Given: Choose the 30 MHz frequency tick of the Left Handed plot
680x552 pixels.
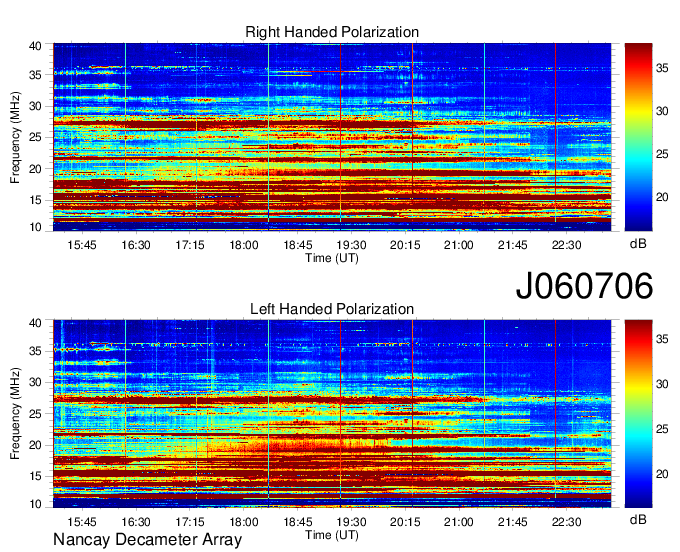Looking at the screenshot, I should [35, 382].
